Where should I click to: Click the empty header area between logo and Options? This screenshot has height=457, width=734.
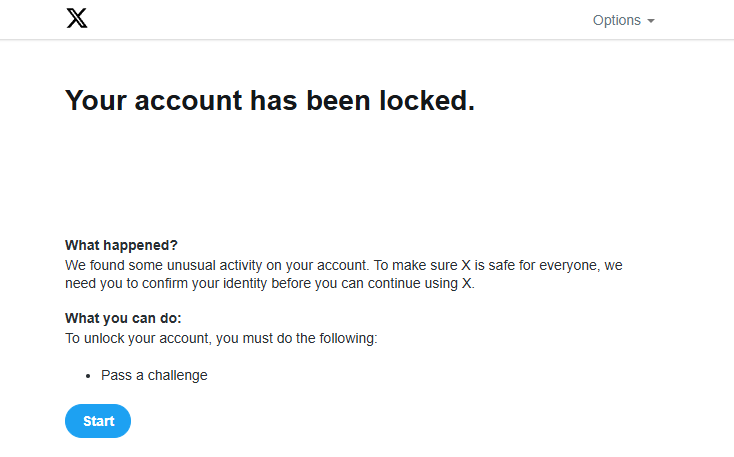click(340, 20)
